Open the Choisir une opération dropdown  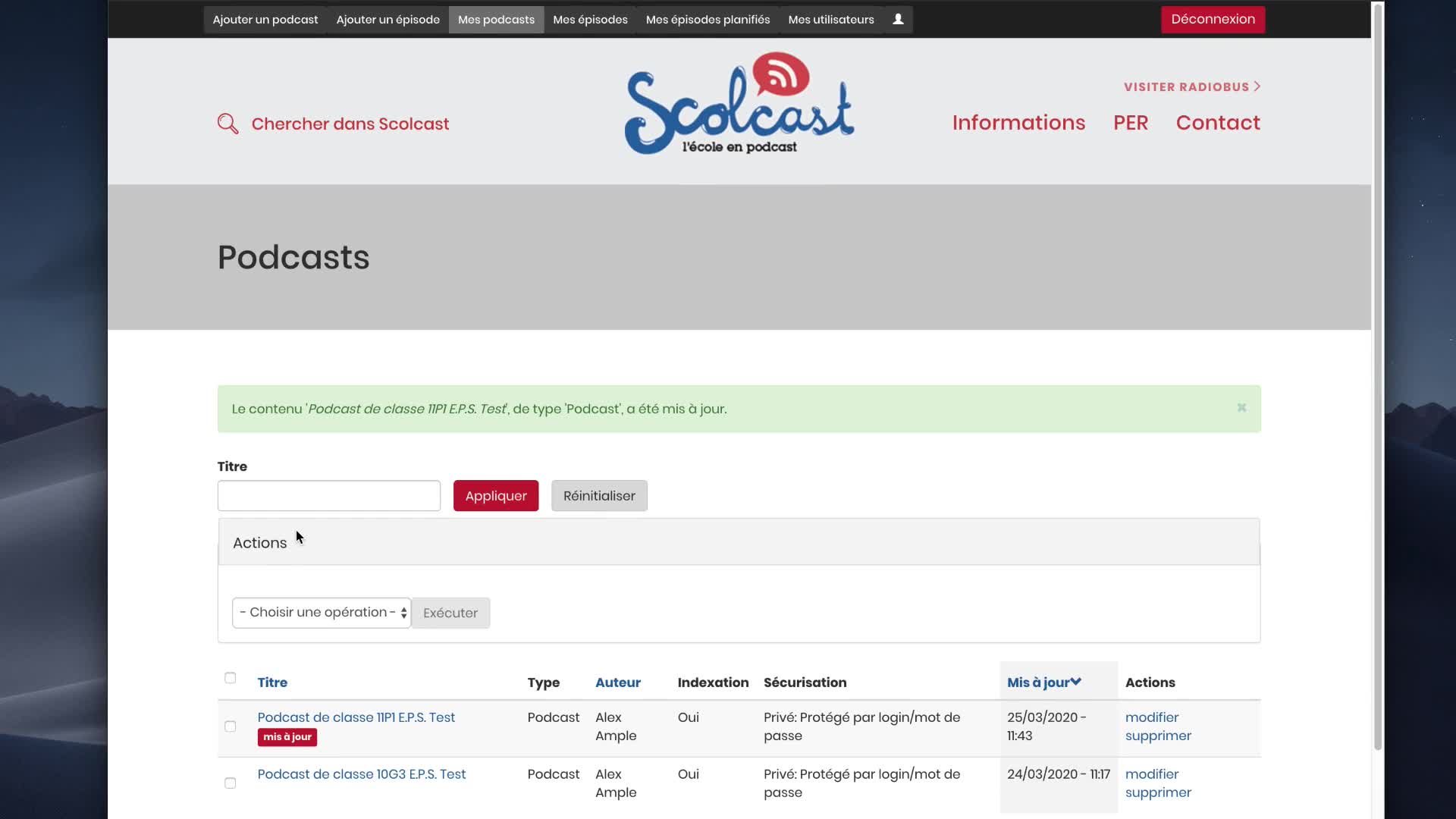point(322,613)
